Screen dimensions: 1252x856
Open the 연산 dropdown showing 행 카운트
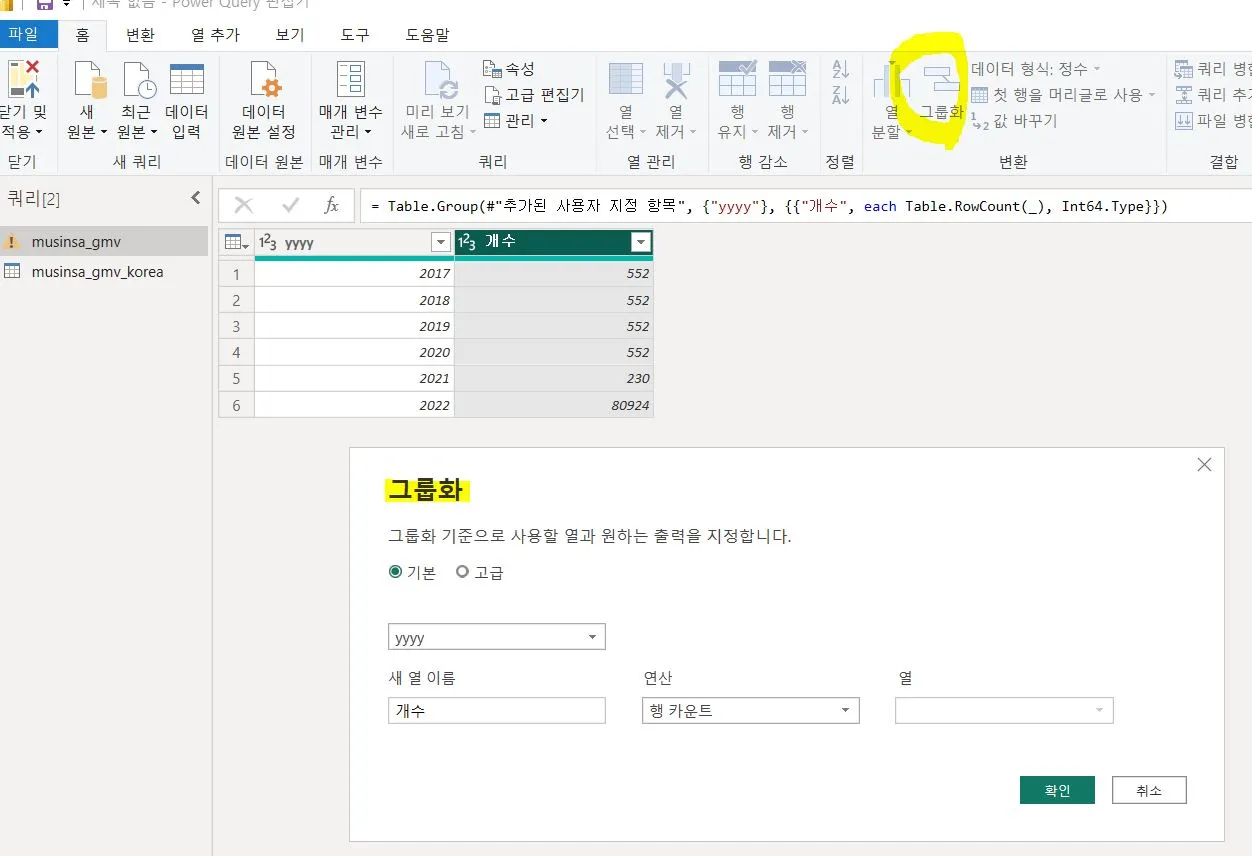tap(750, 711)
